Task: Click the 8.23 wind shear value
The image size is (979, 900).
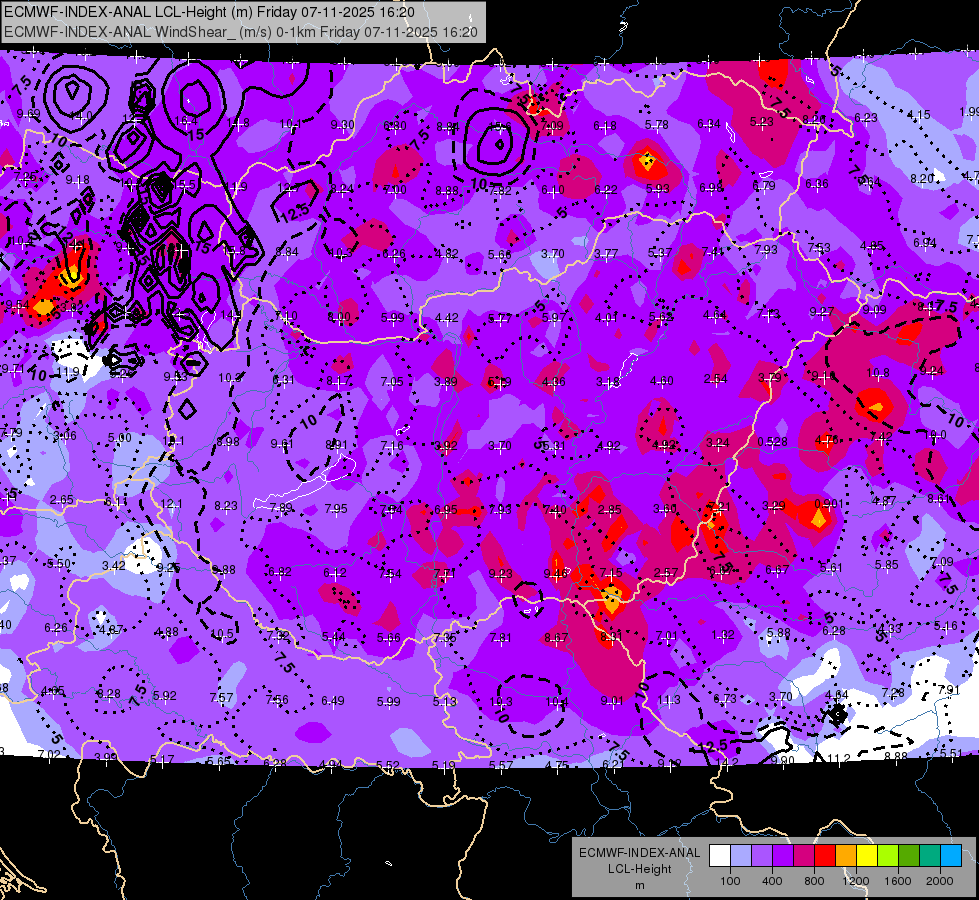Action: pyautogui.click(x=226, y=506)
